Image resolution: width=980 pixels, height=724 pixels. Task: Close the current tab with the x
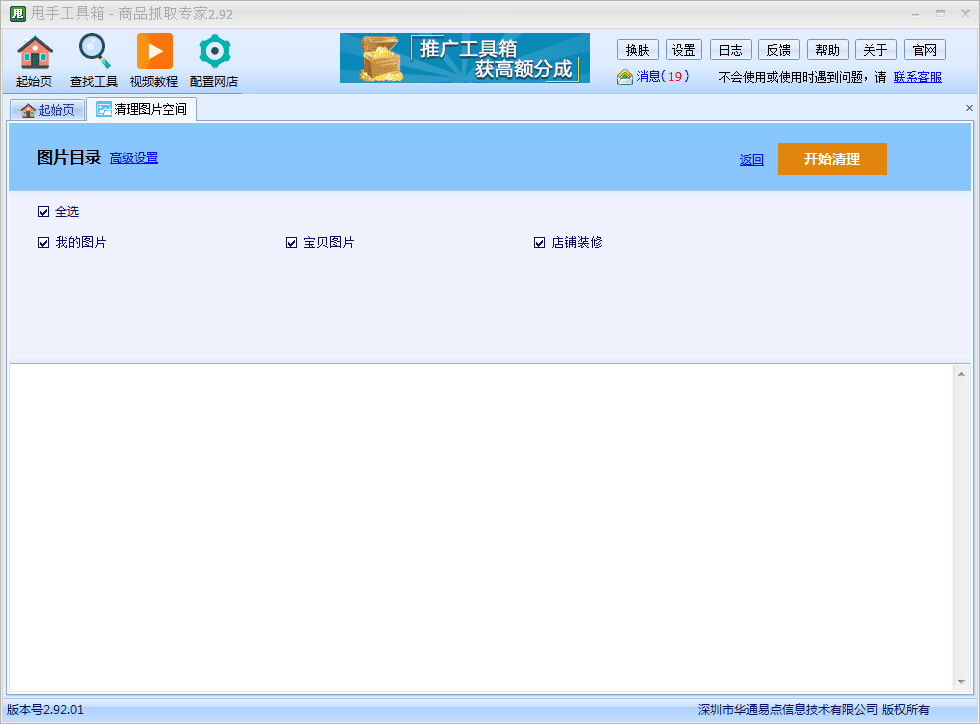969,108
